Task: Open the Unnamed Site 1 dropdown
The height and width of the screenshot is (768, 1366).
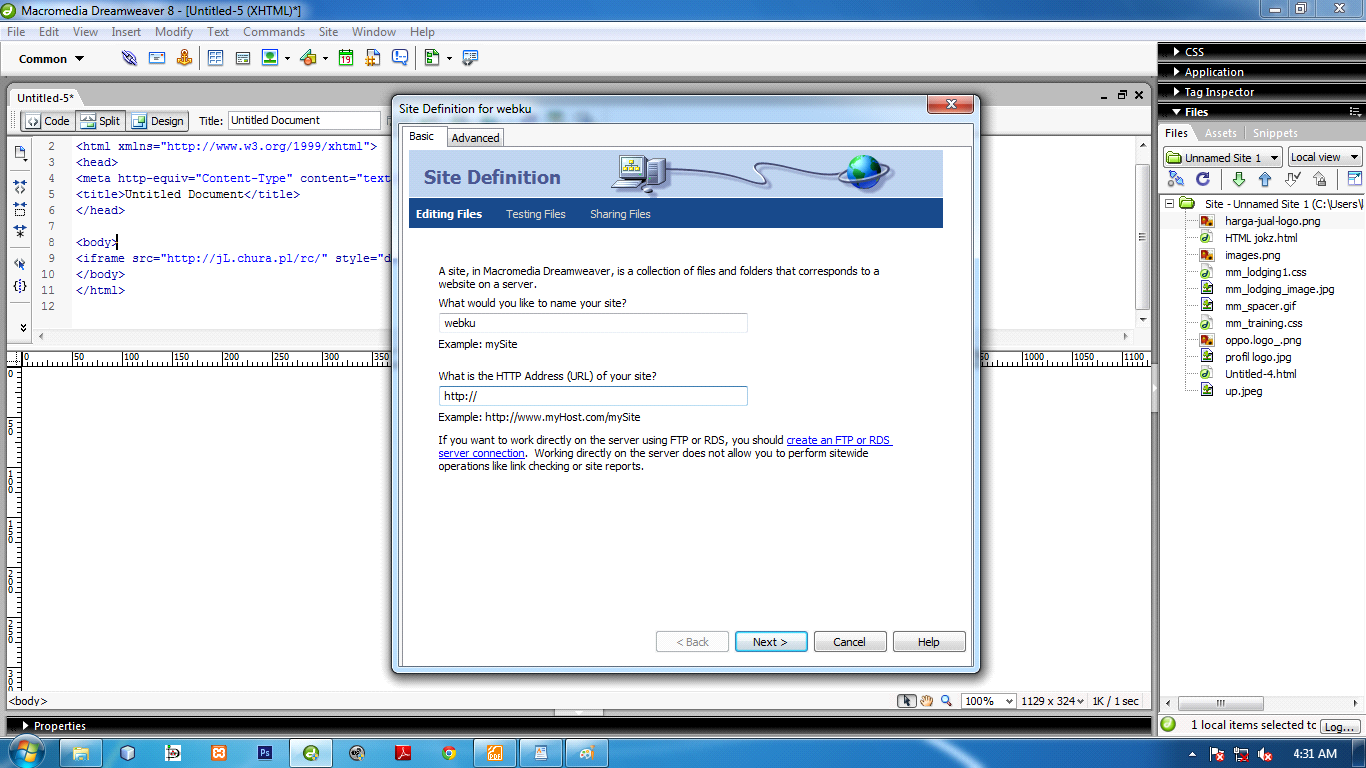Action: (1222, 157)
